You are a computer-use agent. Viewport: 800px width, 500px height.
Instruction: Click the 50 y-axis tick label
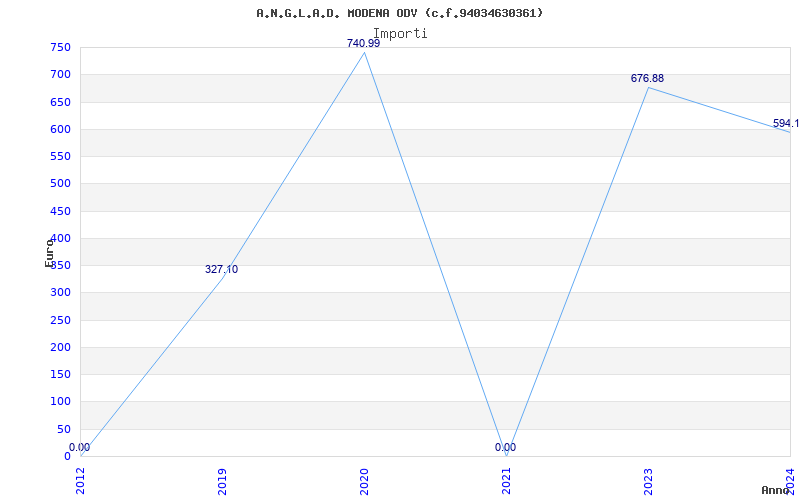click(x=64, y=429)
